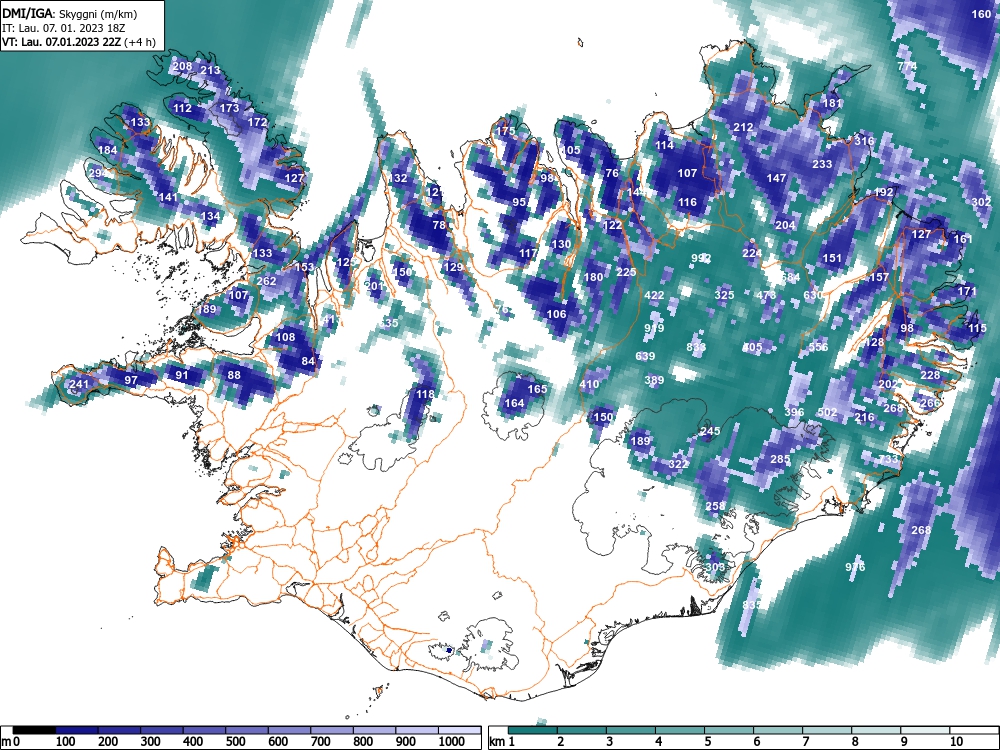The height and width of the screenshot is (750, 1000).
Task: Click visibility value 114 on the map
Action: click(x=665, y=145)
